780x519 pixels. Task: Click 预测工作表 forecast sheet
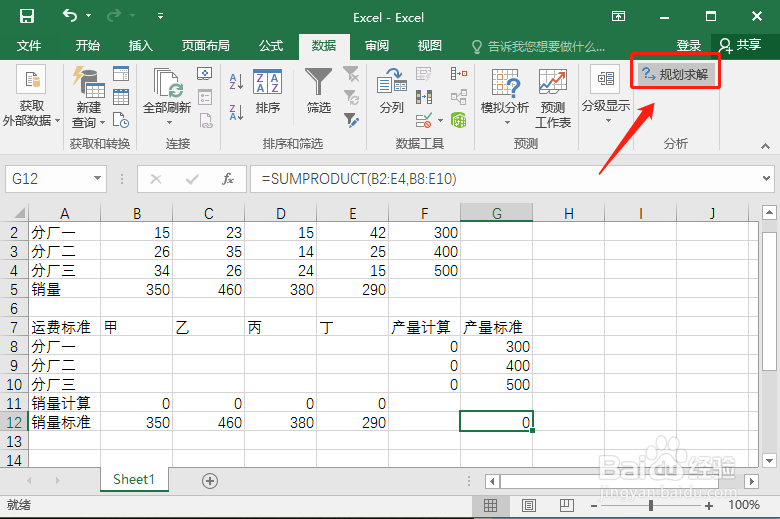pyautogui.click(x=553, y=98)
